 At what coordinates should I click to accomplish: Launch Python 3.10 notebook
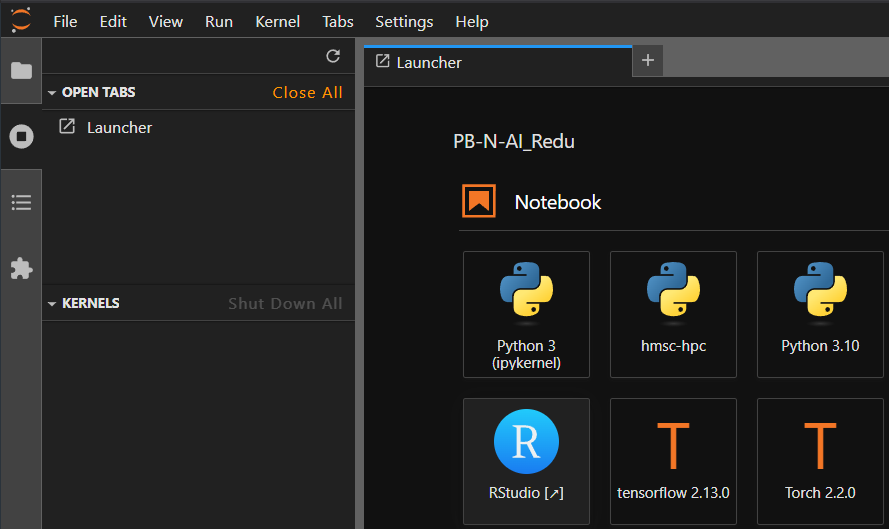(x=820, y=314)
